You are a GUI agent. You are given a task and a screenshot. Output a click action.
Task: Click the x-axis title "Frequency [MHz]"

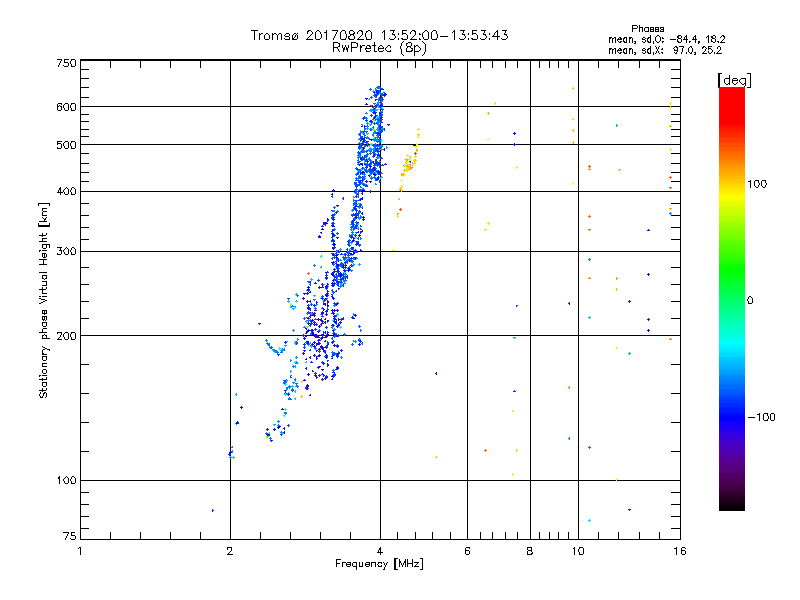tap(379, 564)
